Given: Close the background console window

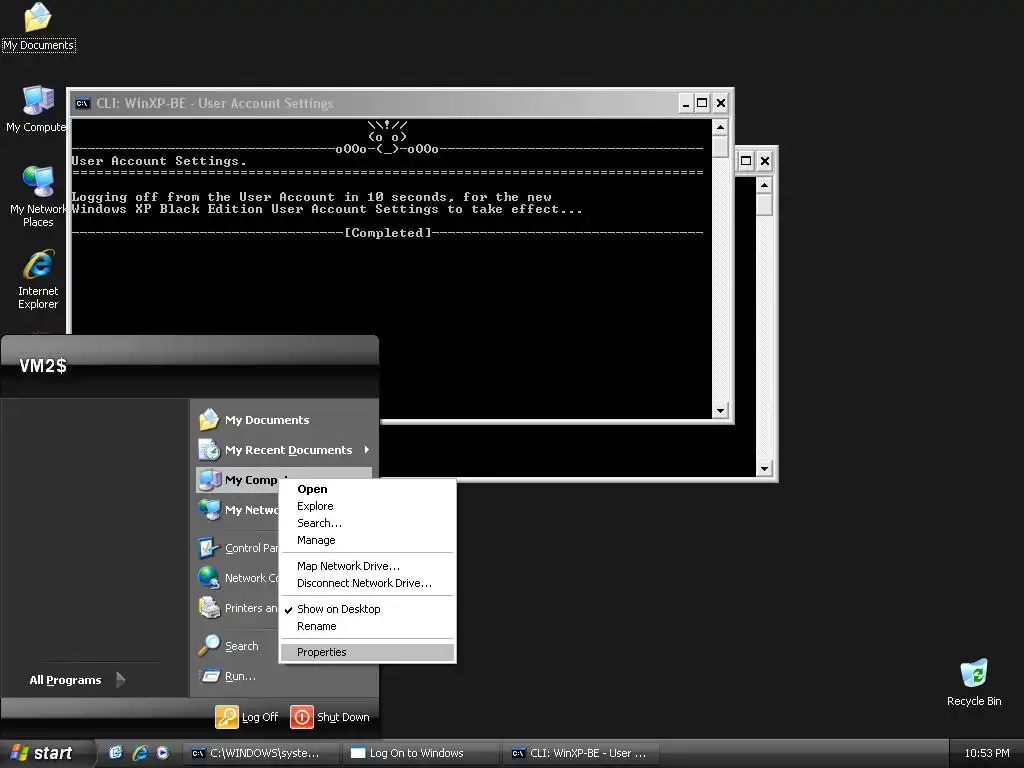Looking at the screenshot, I should pos(765,161).
